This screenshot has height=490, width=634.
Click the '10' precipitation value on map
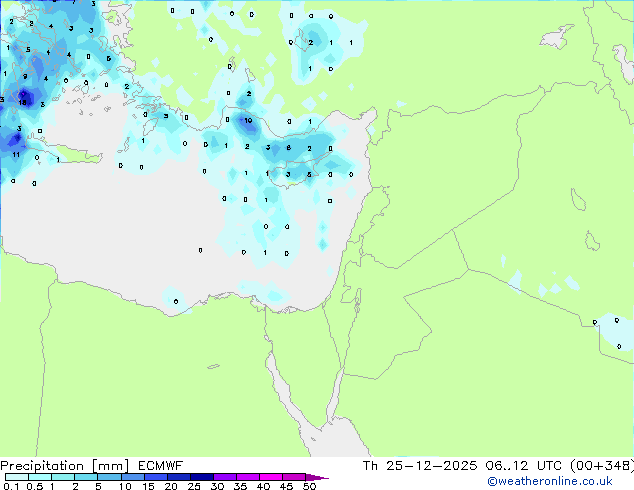(x=248, y=120)
